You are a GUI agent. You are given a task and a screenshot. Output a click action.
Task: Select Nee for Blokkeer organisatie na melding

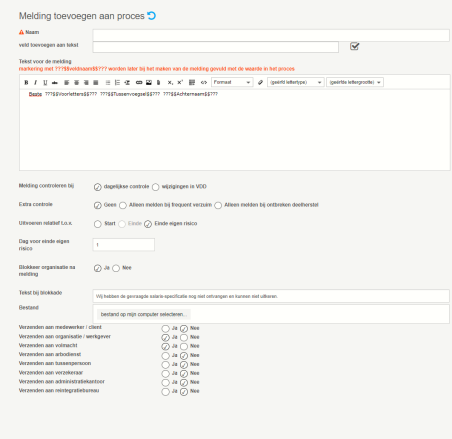pyautogui.click(x=116, y=268)
